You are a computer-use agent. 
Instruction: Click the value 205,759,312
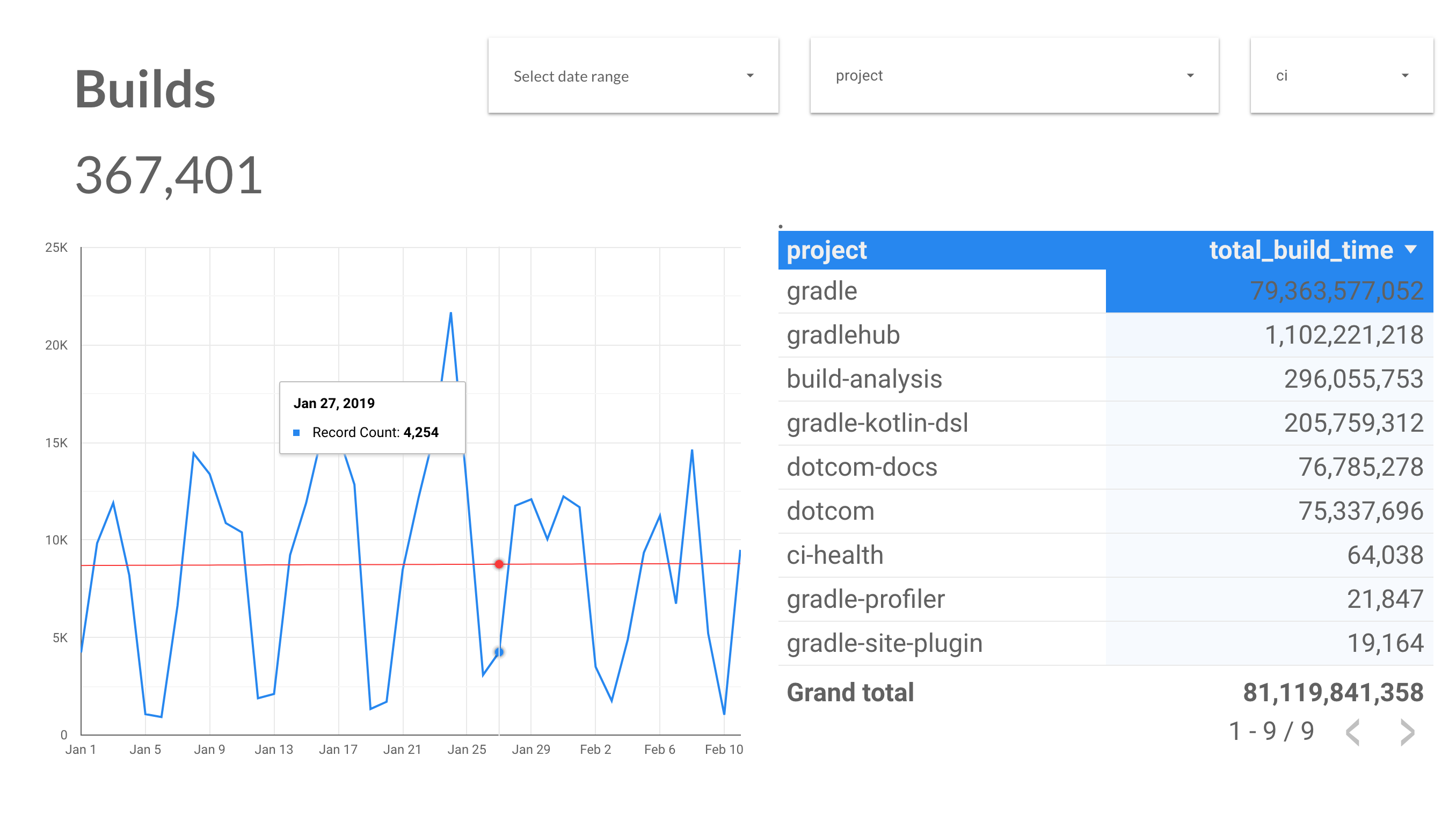(x=1353, y=424)
